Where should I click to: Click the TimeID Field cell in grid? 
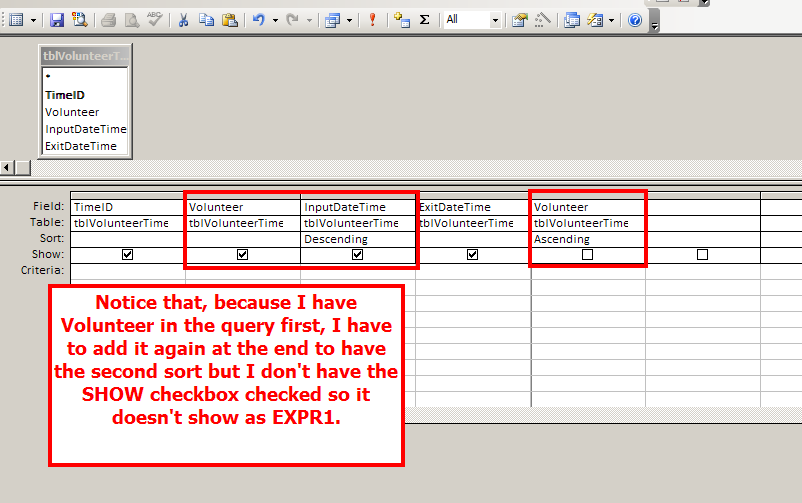point(128,207)
